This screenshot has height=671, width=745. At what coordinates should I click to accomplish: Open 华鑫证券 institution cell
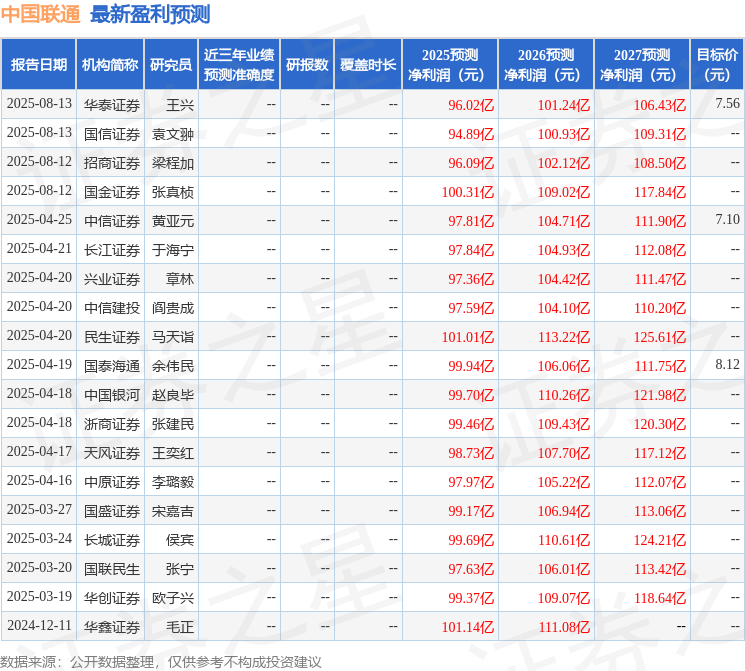(112, 627)
